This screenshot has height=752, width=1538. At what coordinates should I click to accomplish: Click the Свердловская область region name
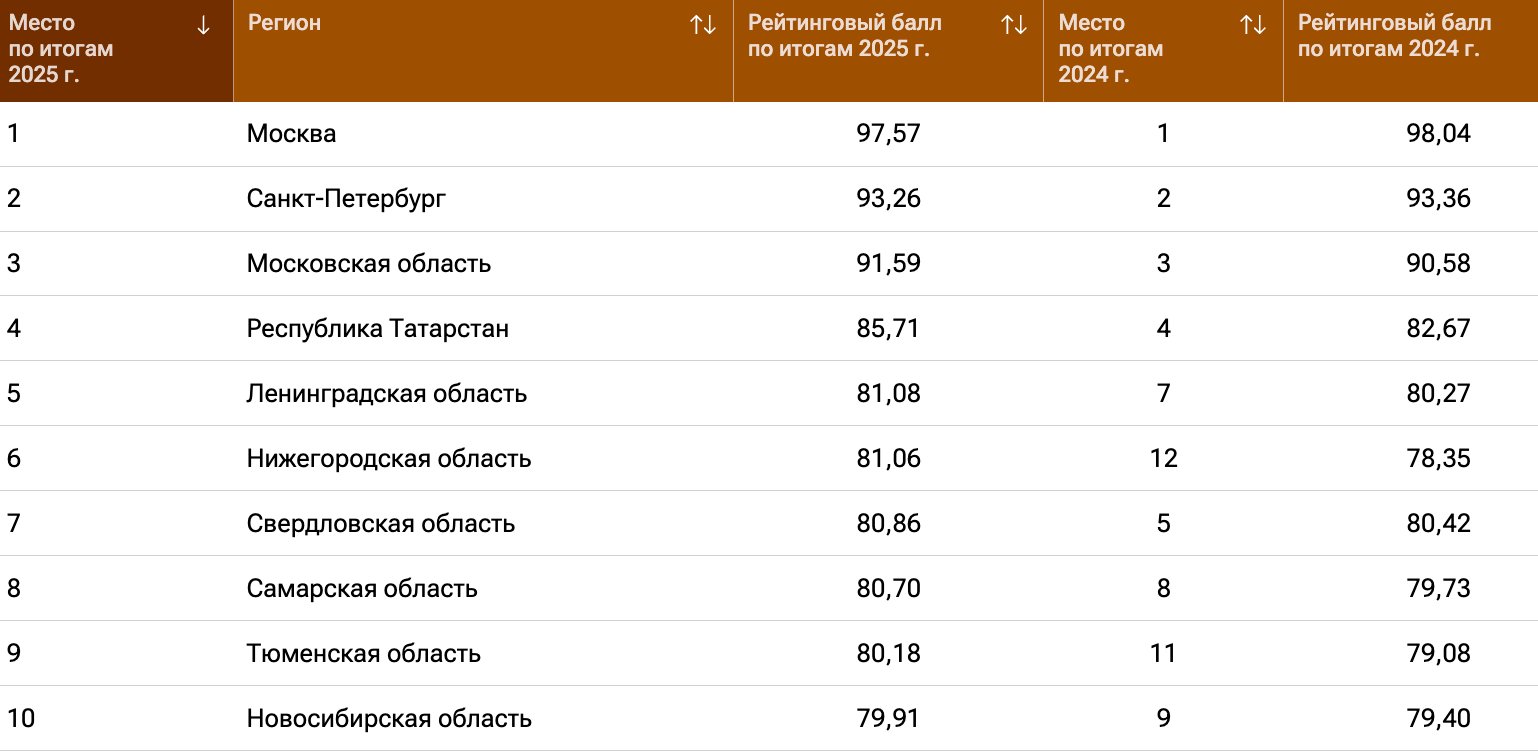pyautogui.click(x=381, y=524)
